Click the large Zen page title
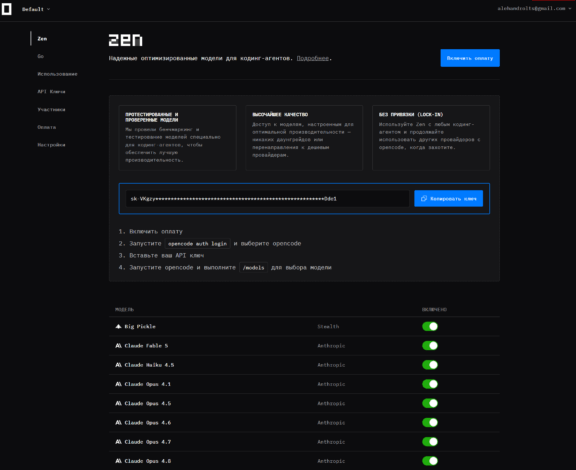This screenshot has height=470, width=576. point(125,40)
